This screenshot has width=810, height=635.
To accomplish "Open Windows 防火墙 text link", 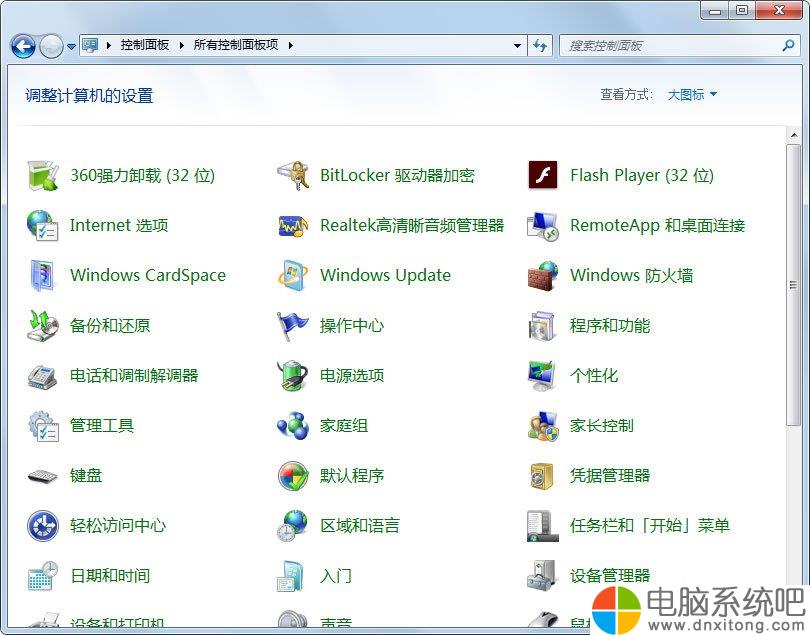I will [631, 275].
